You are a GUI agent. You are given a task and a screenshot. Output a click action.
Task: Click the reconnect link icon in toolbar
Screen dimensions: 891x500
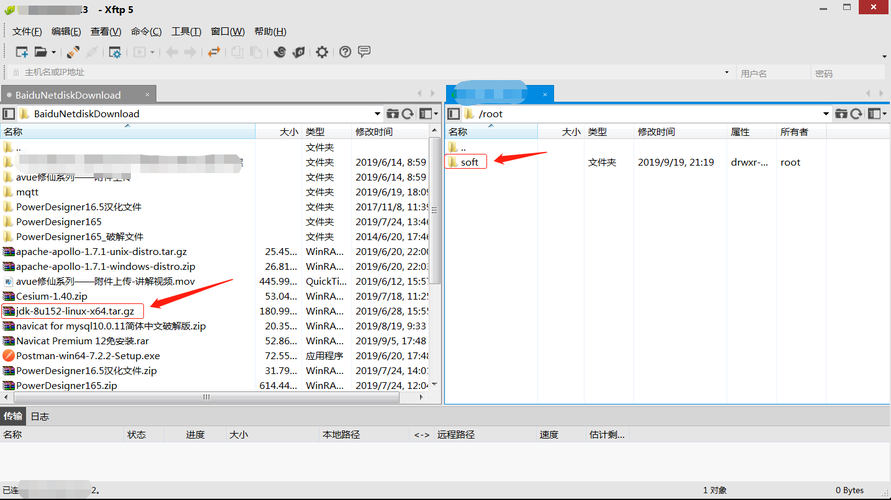click(x=73, y=52)
